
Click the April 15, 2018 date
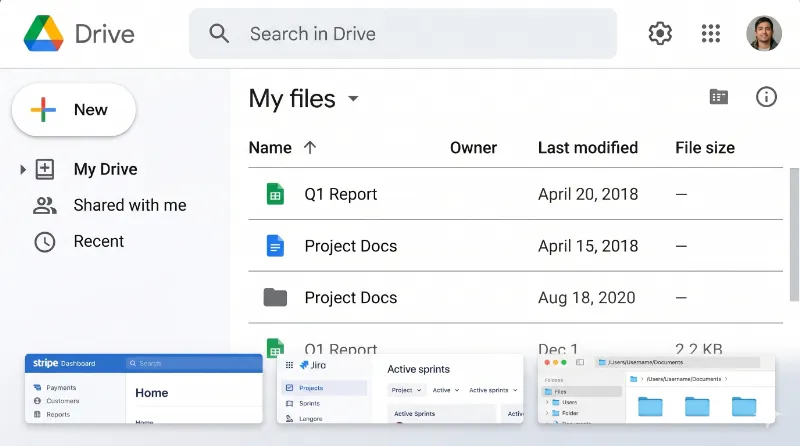[x=588, y=246]
